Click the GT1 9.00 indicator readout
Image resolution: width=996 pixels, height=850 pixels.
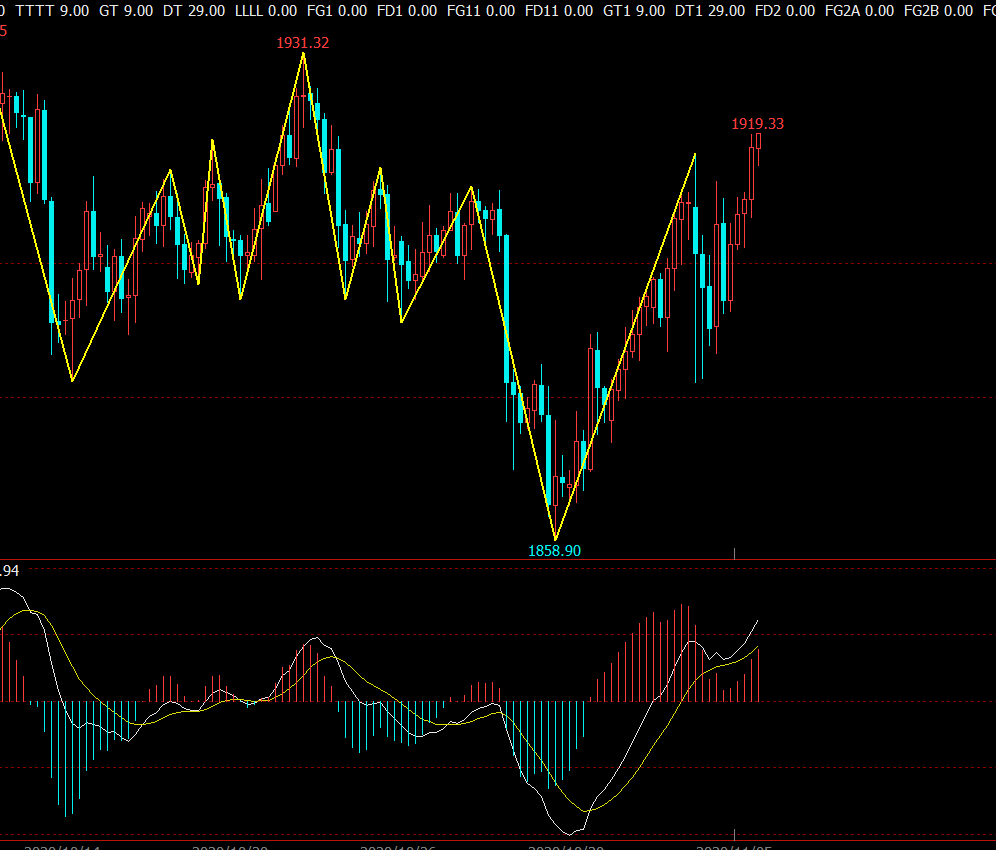coord(634,10)
